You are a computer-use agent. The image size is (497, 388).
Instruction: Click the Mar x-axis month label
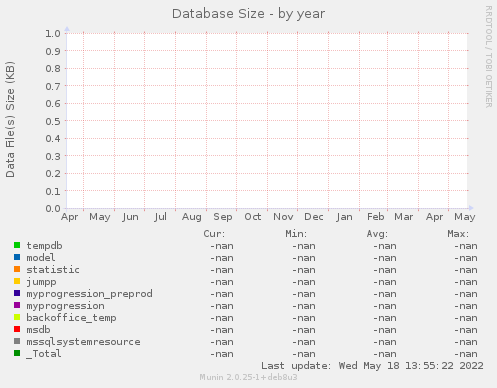pos(404,217)
